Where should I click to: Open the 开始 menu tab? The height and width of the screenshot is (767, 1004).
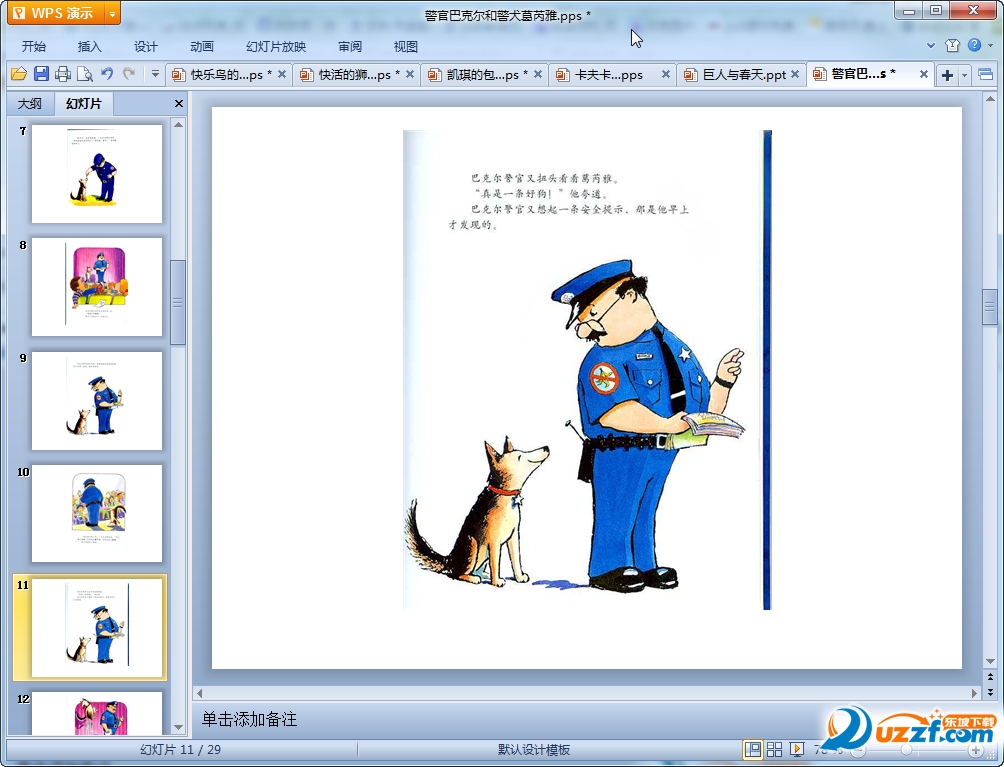(x=34, y=46)
